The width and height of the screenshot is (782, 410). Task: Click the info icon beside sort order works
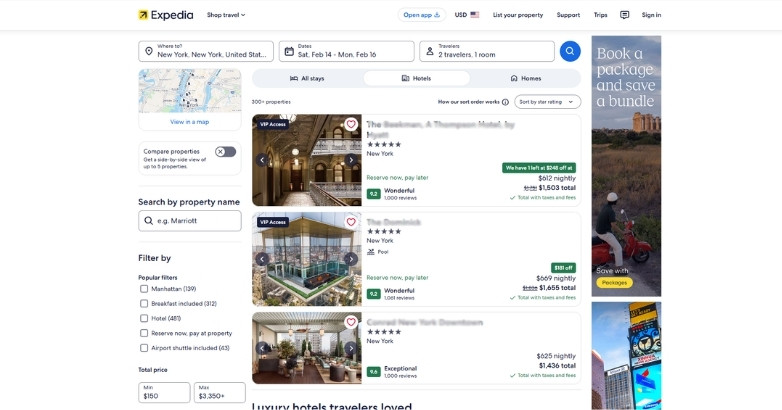[x=505, y=102]
